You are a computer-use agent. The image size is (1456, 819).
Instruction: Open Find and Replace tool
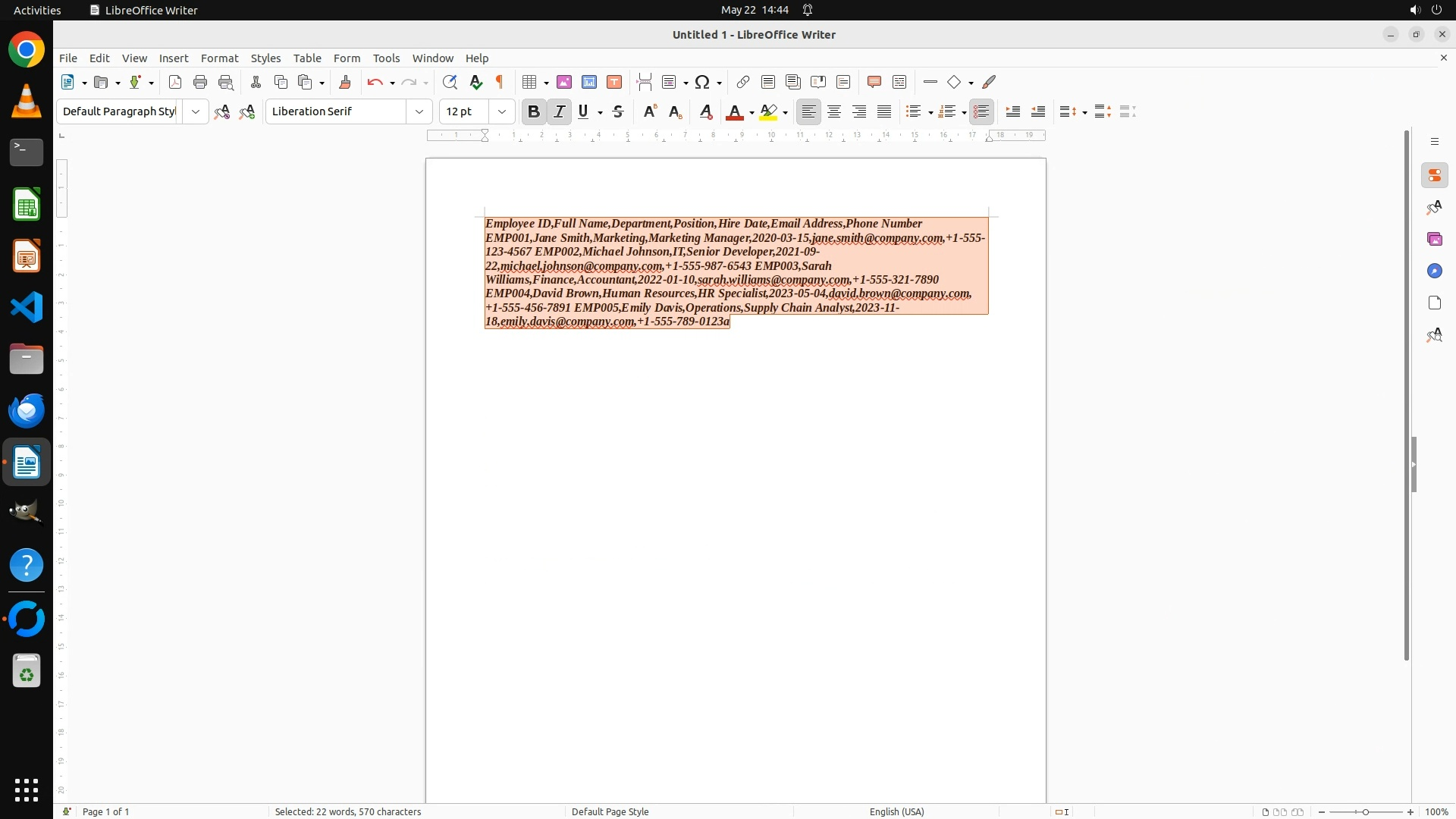(x=450, y=82)
